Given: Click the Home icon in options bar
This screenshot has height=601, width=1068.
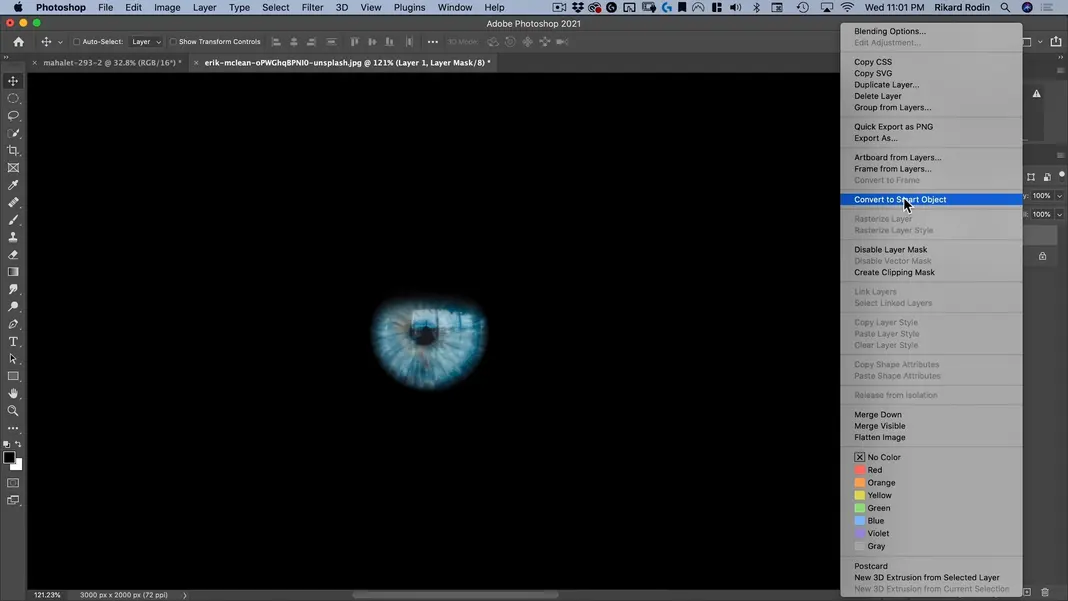Looking at the screenshot, I should (18, 42).
